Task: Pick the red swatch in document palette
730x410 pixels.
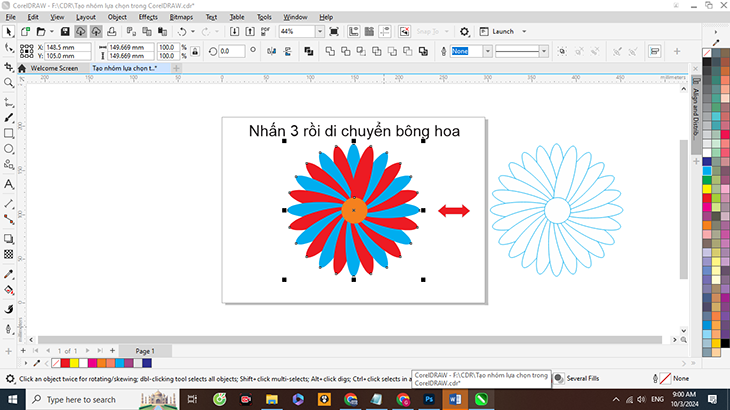Action: pos(65,363)
